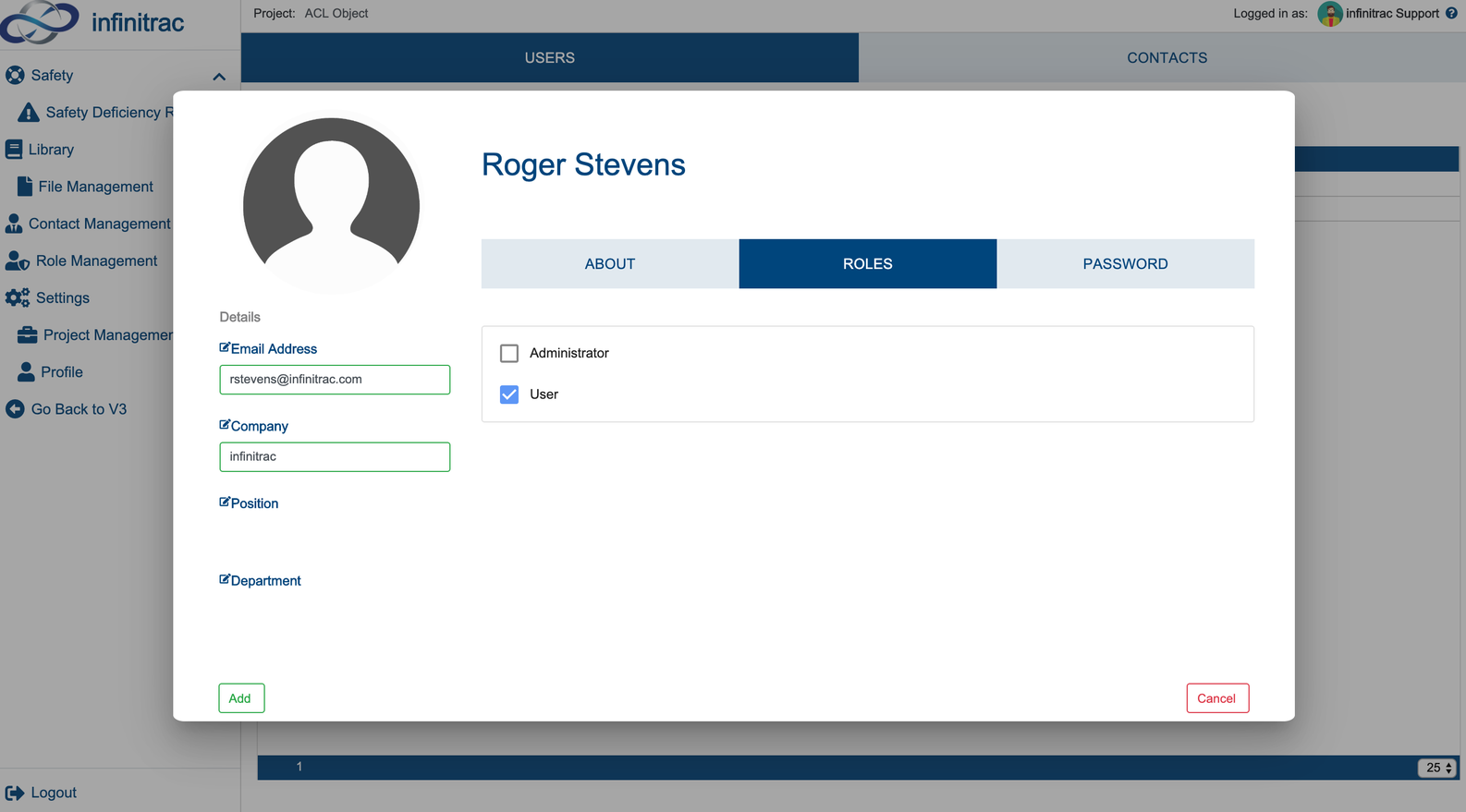Click the green Add button
Image resolution: width=1466 pixels, height=812 pixels.
241,698
